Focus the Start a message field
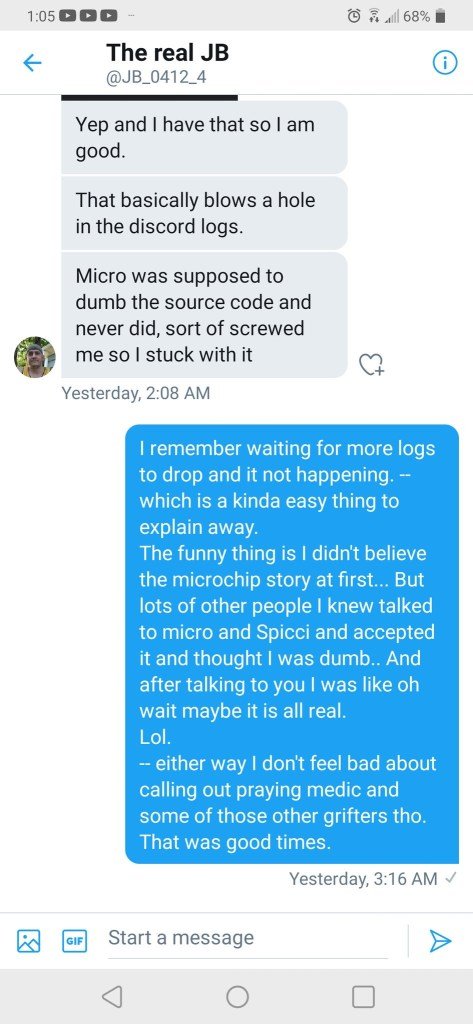The image size is (473, 1024). 248,938
